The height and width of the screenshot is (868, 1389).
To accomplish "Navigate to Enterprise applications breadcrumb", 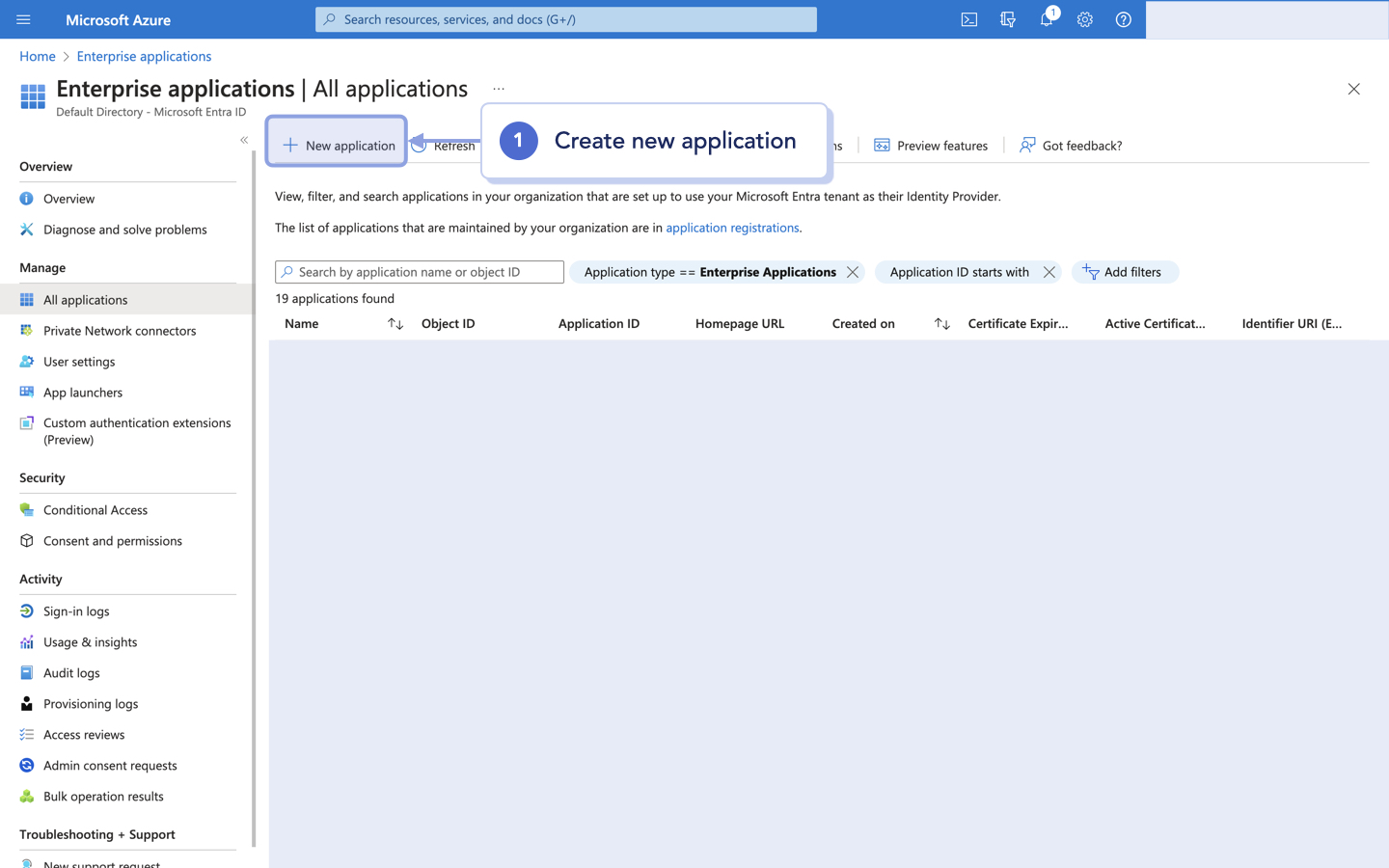I will tap(144, 56).
